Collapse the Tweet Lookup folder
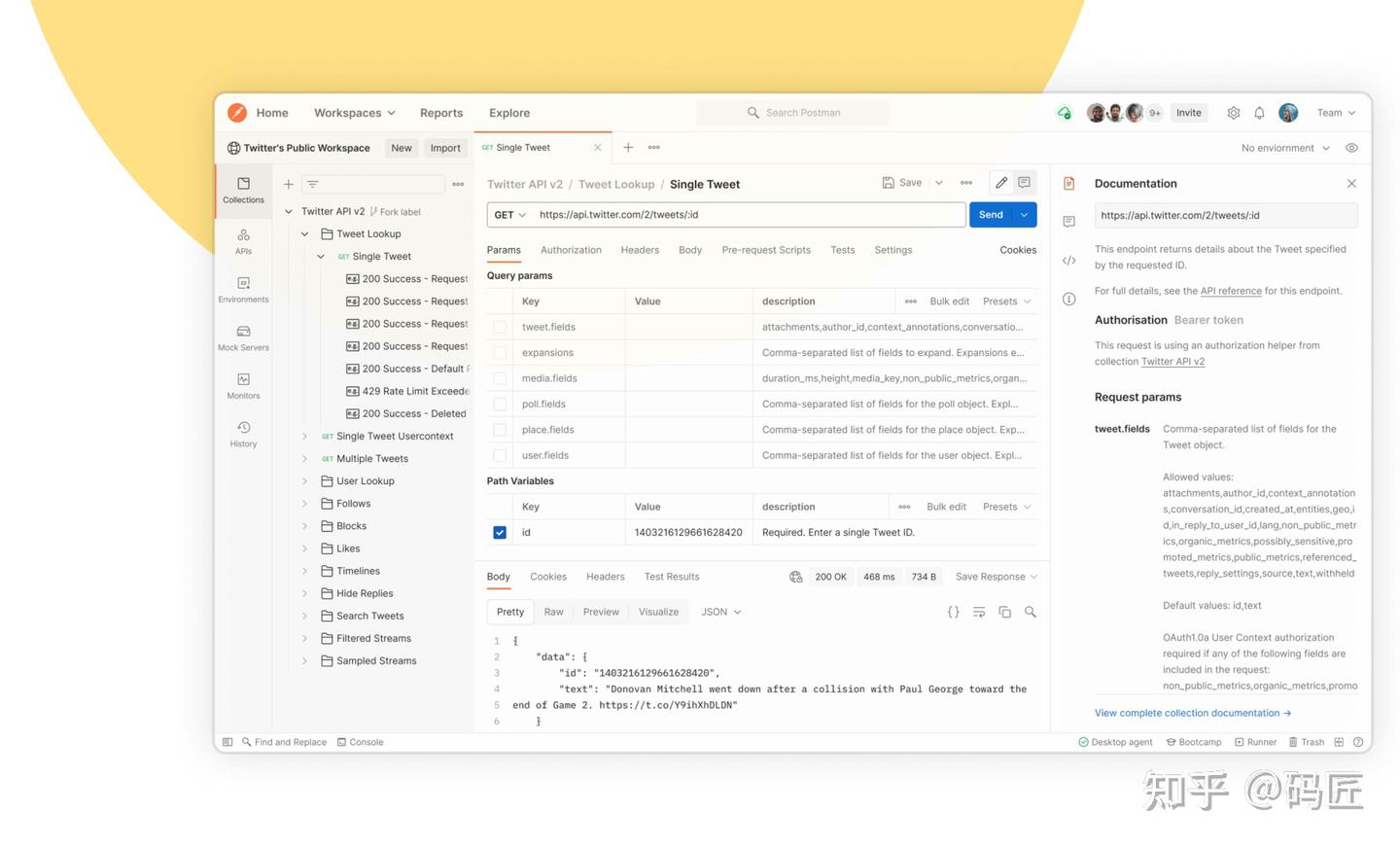The height and width of the screenshot is (849, 1400). pos(304,234)
